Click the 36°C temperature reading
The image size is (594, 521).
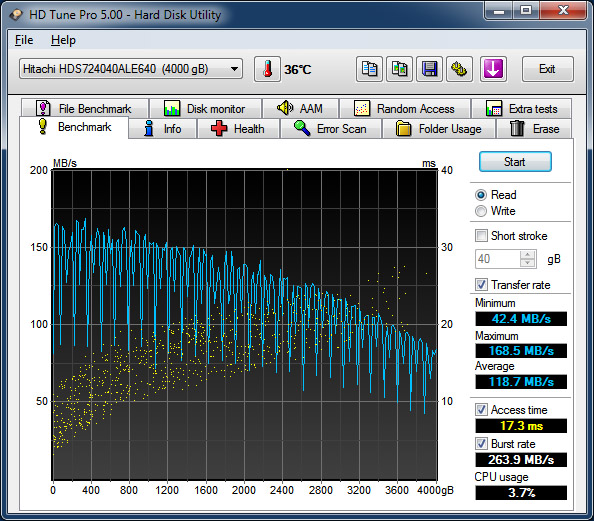click(298, 70)
